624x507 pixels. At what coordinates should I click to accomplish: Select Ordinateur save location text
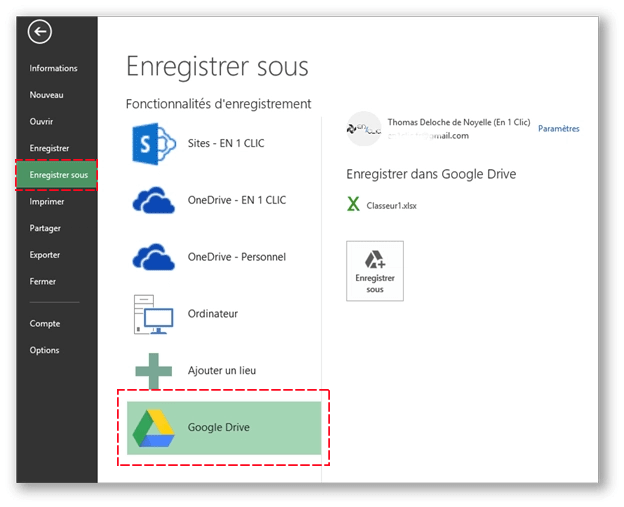(x=213, y=314)
